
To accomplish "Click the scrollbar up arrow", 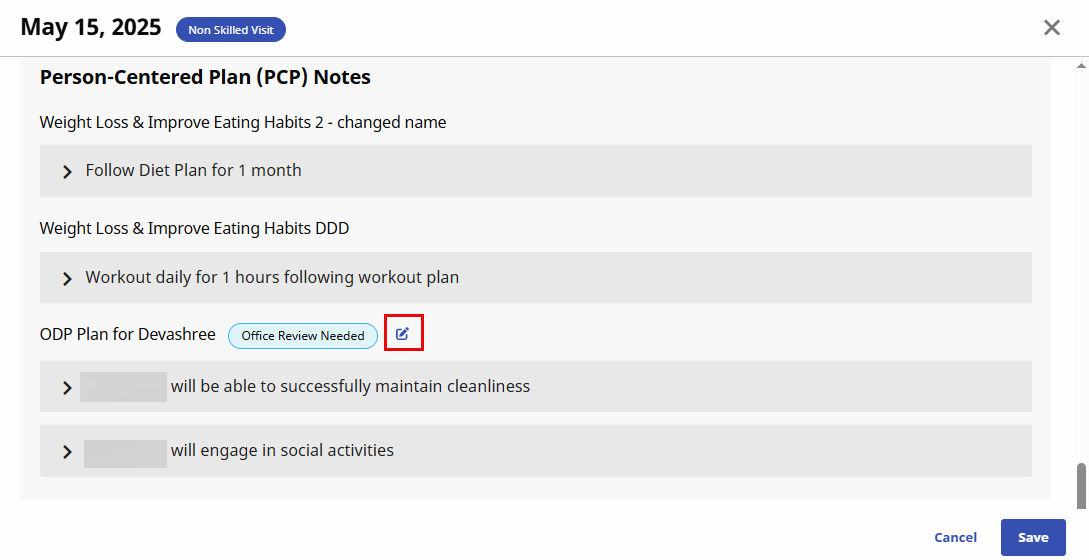I will click(1081, 65).
